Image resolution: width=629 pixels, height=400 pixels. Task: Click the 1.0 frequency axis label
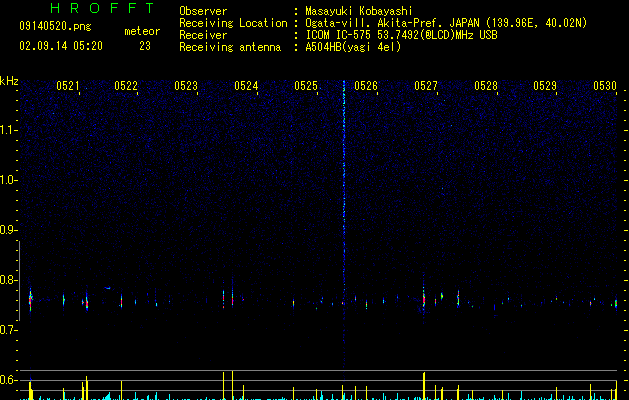click(x=8, y=180)
